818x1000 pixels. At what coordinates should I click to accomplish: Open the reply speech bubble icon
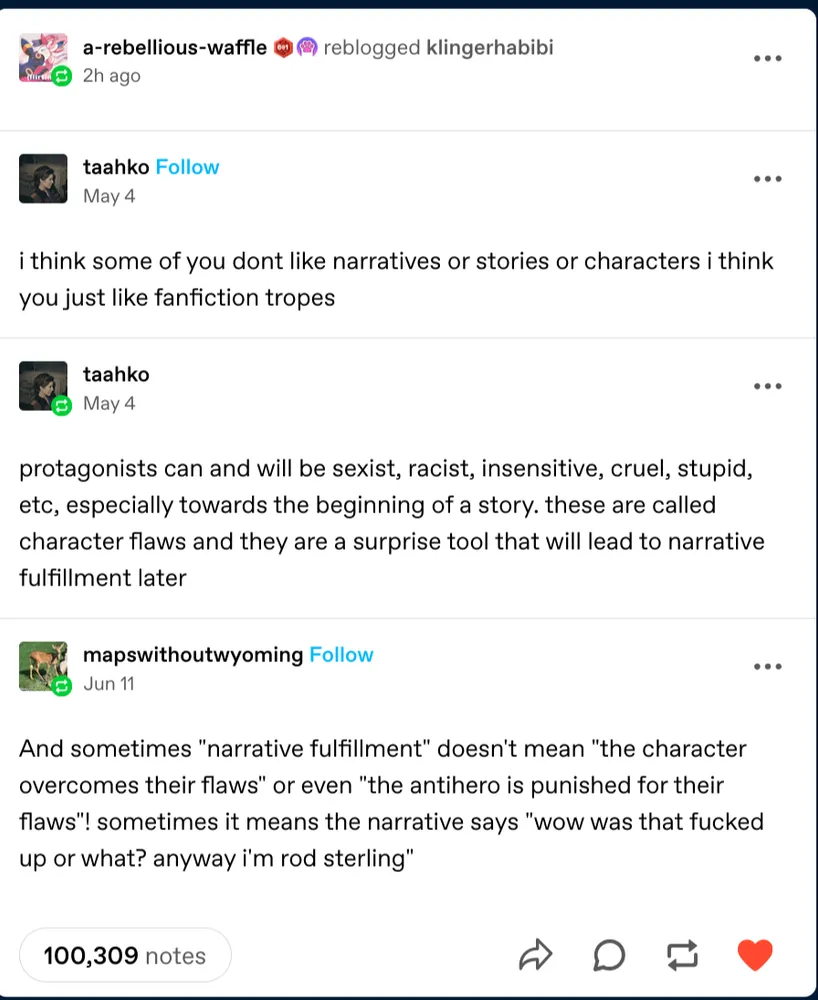[609, 955]
